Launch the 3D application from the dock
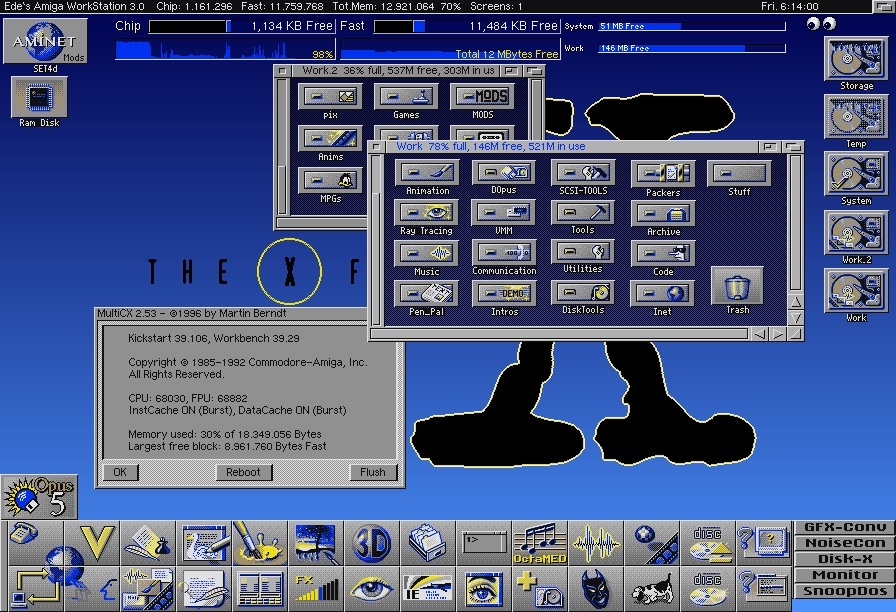This screenshot has height=612, width=896. pos(371,544)
